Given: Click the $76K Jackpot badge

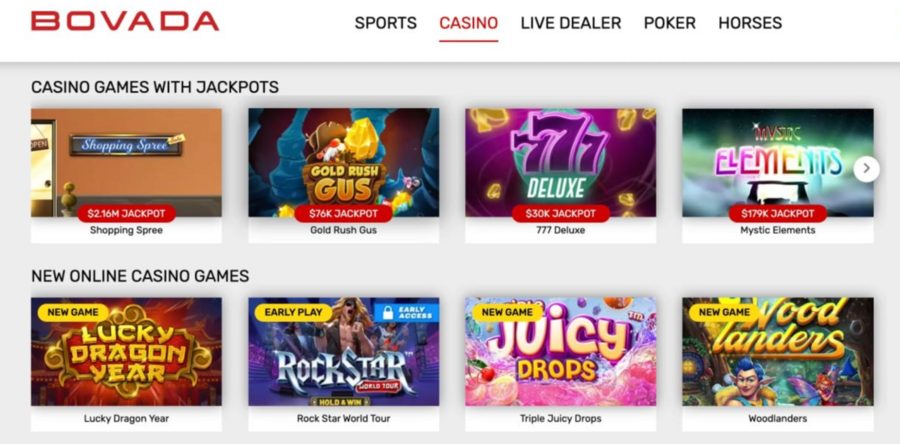Looking at the screenshot, I should 343,213.
